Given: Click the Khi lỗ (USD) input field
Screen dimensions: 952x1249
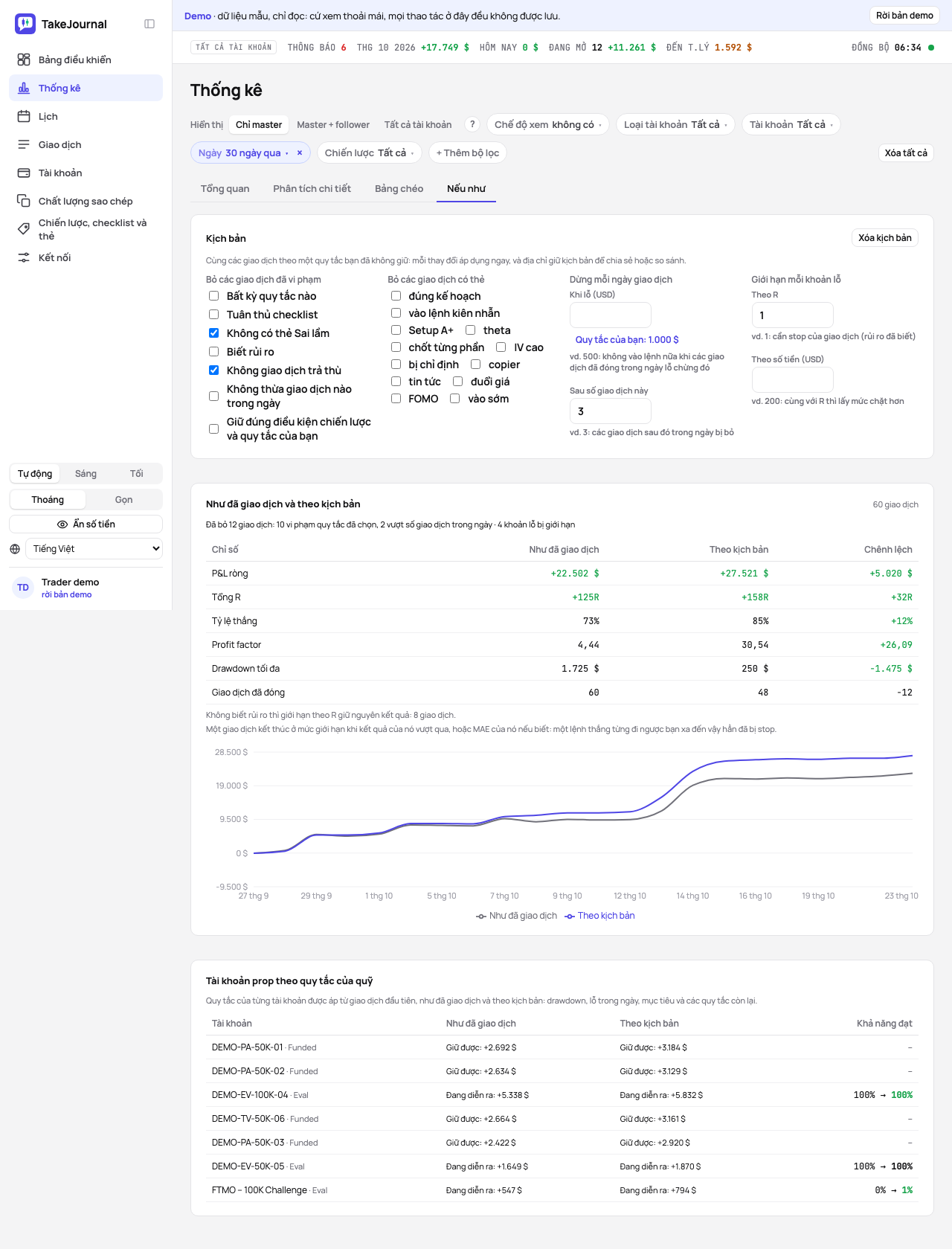Looking at the screenshot, I should pyautogui.click(x=611, y=315).
